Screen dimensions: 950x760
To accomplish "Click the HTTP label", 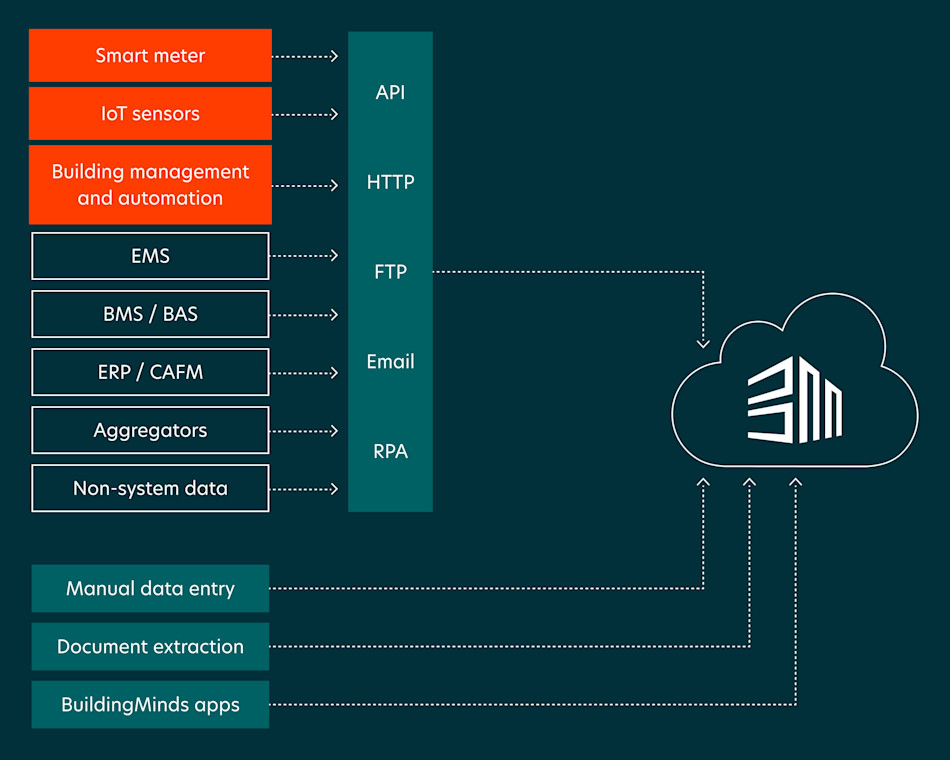I will tap(390, 182).
